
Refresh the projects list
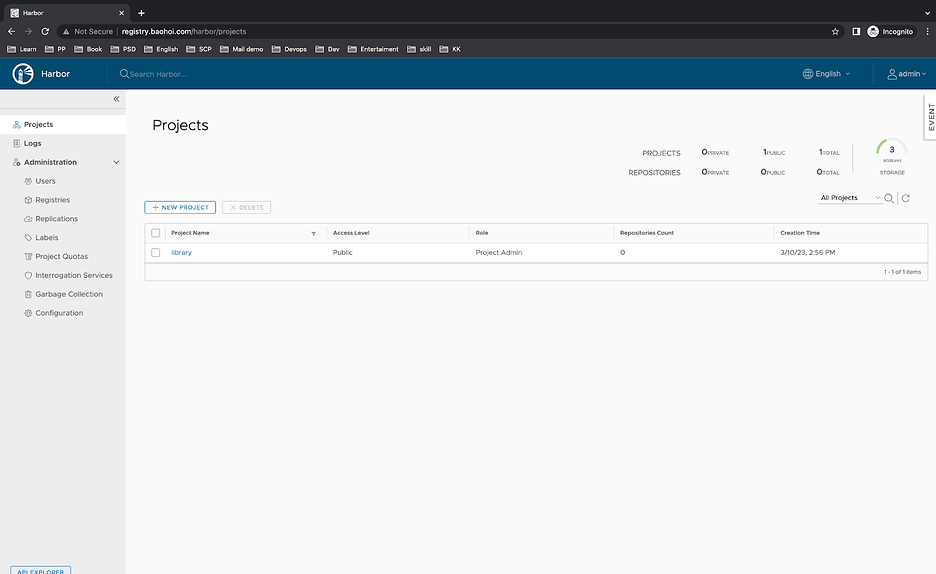click(x=906, y=198)
